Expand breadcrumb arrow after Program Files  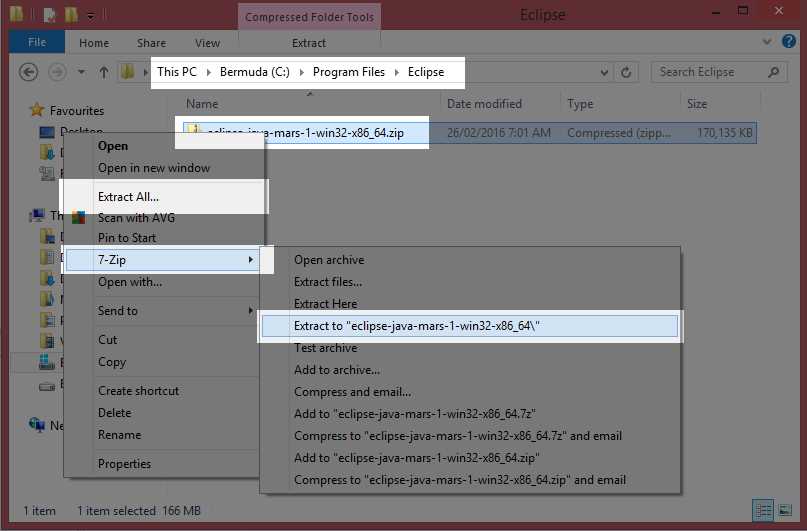397,72
